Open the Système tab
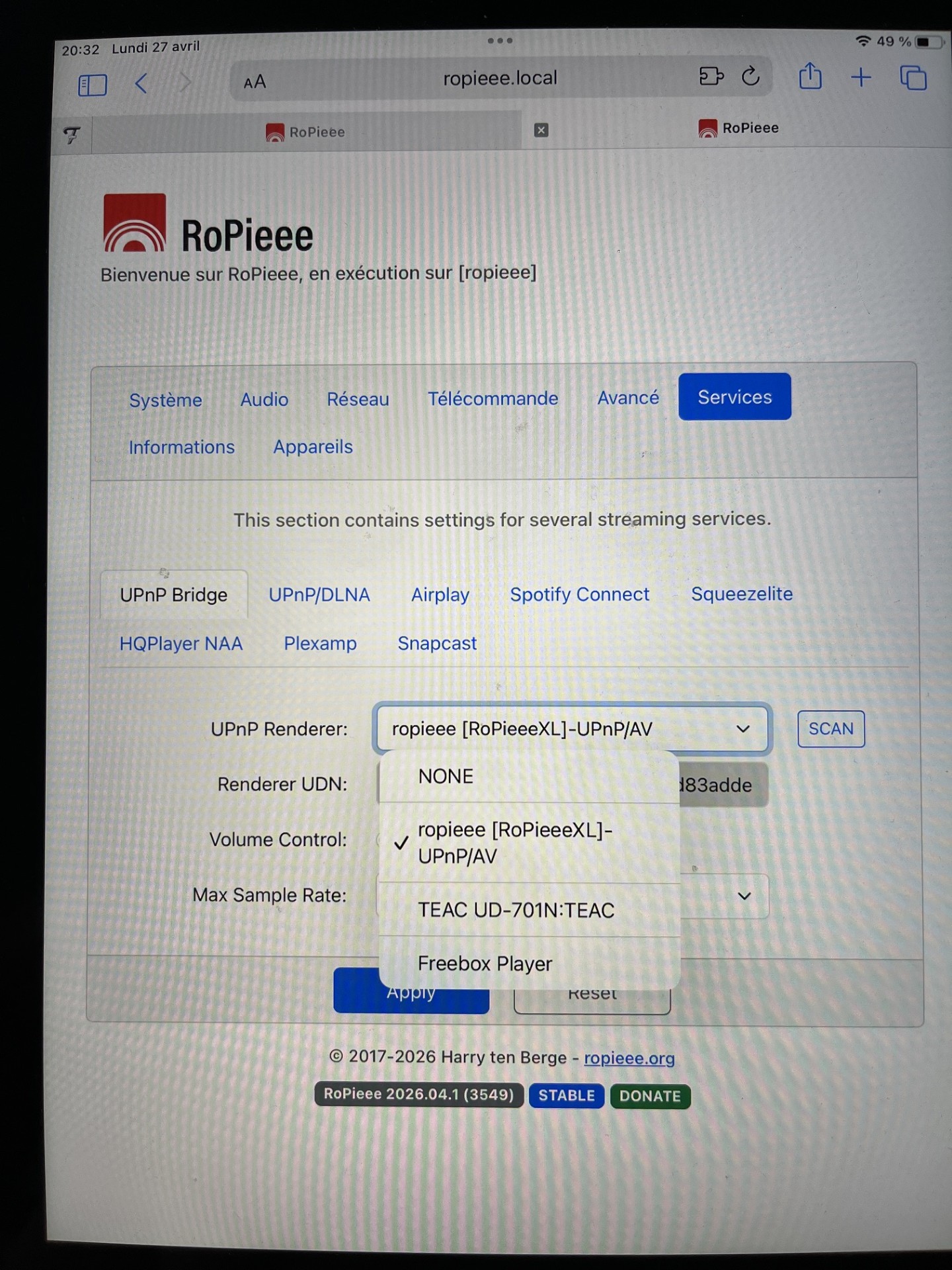This screenshot has width=952, height=1270. click(x=165, y=400)
